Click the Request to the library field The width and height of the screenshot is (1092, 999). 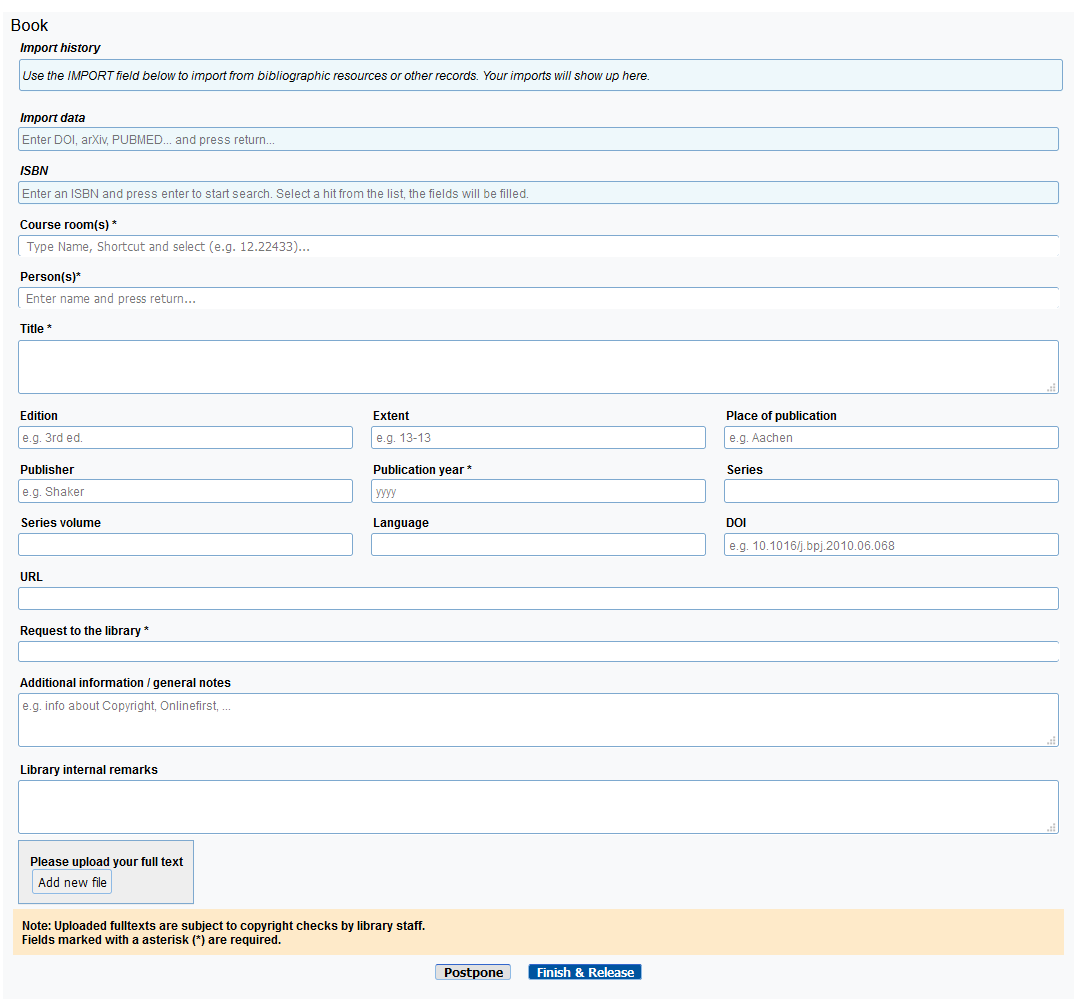tap(538, 651)
